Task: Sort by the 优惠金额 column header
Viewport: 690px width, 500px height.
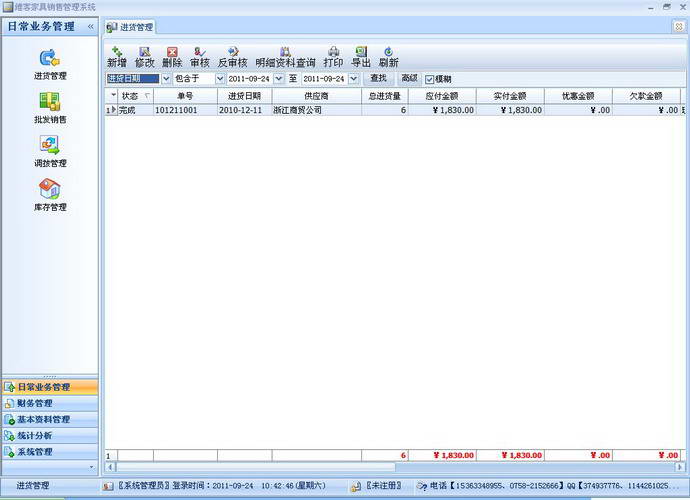Action: 578,96
